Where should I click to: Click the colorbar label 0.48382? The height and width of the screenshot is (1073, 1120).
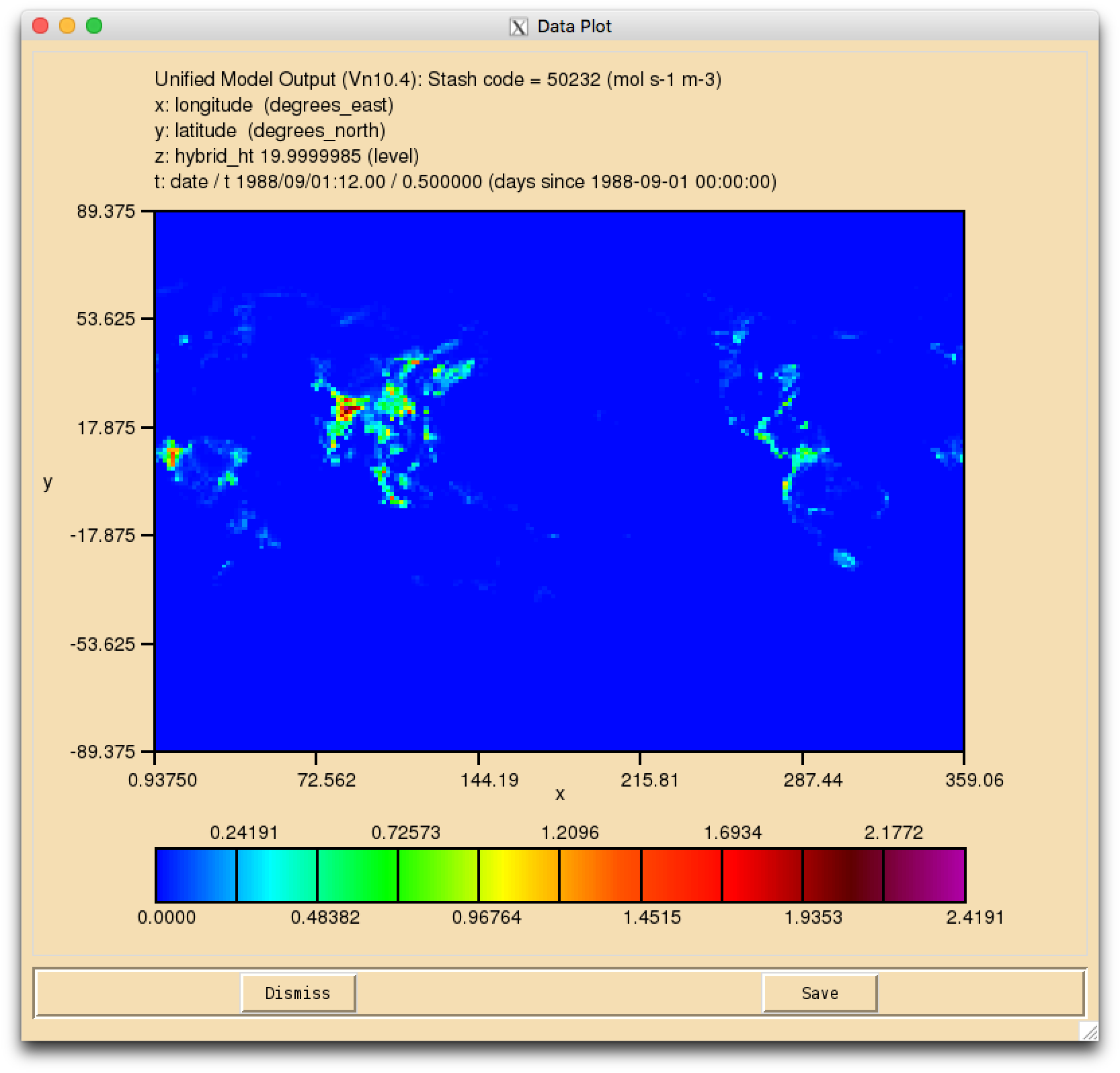pos(325,917)
